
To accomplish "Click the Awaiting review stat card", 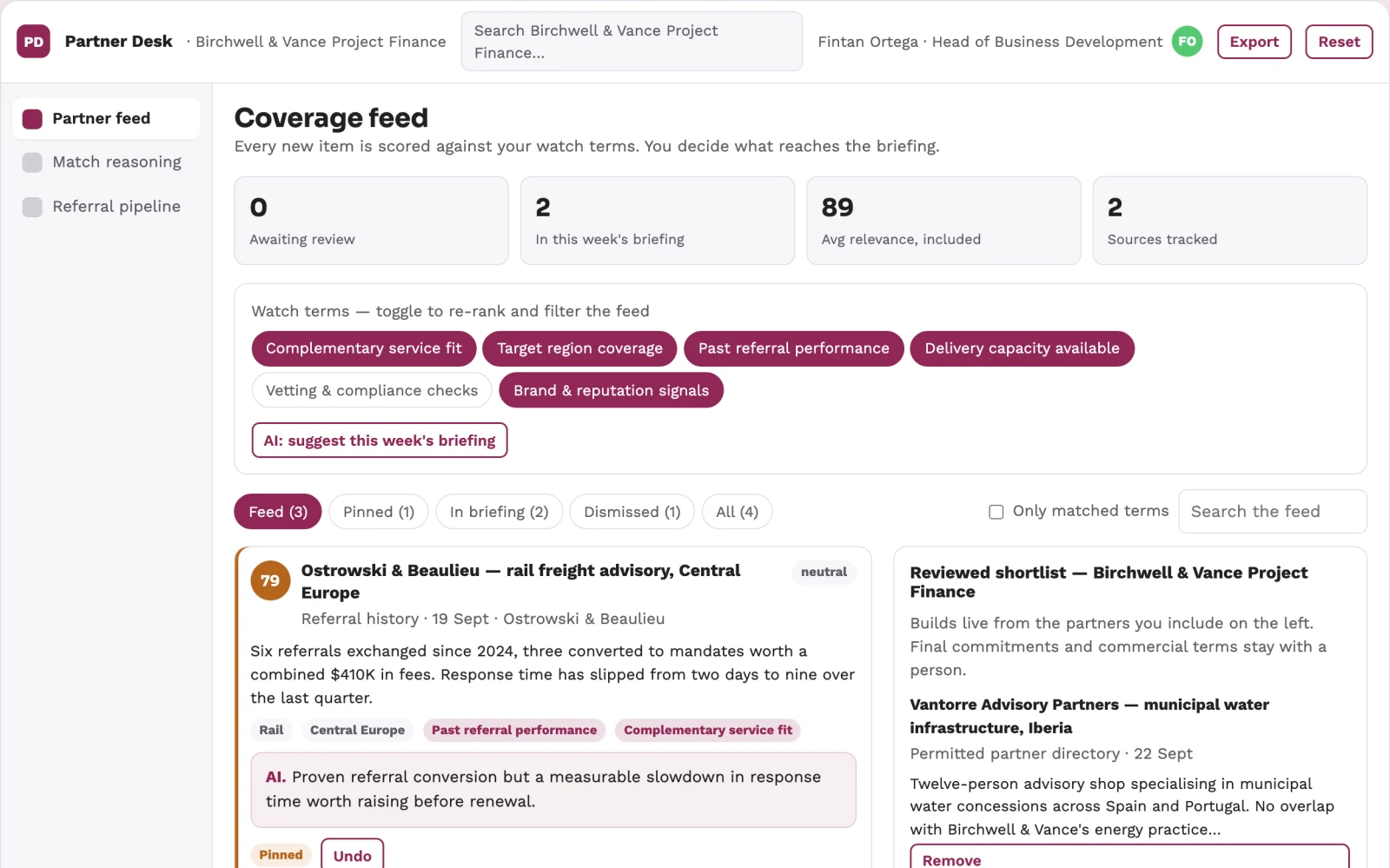I will (371, 221).
